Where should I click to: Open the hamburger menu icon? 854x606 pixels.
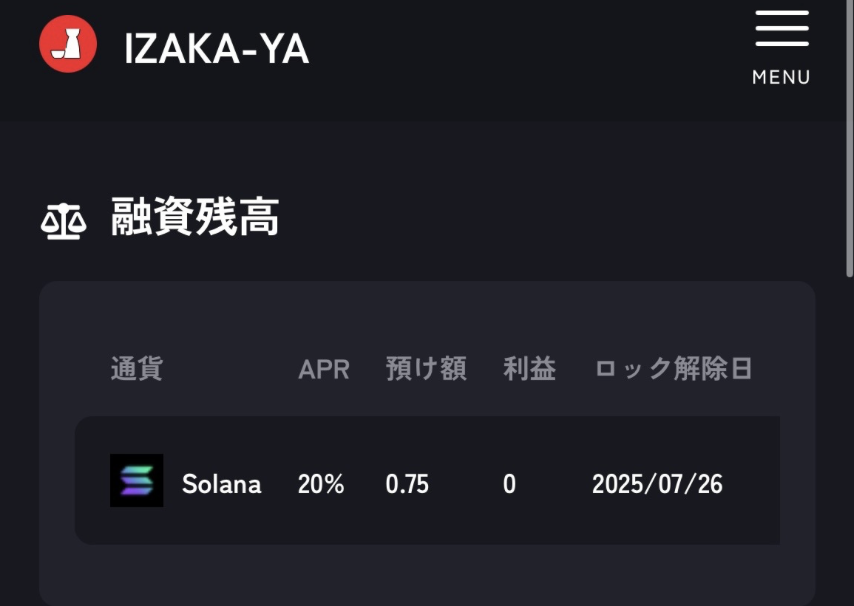pos(782,28)
